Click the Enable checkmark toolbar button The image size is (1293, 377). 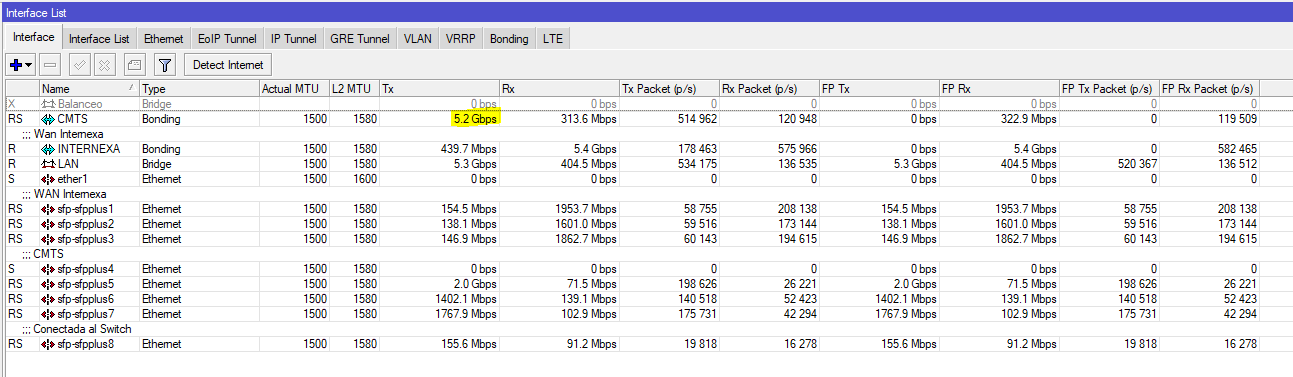[x=81, y=65]
